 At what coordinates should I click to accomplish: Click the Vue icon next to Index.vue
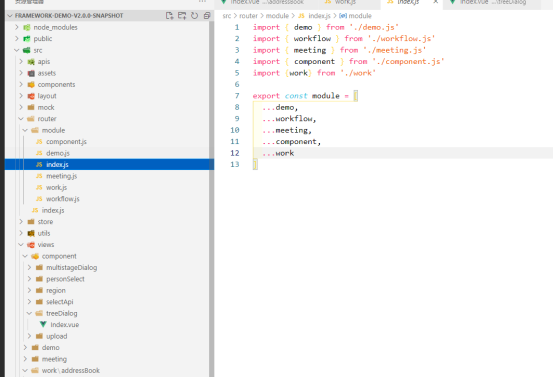pyautogui.click(x=43, y=324)
